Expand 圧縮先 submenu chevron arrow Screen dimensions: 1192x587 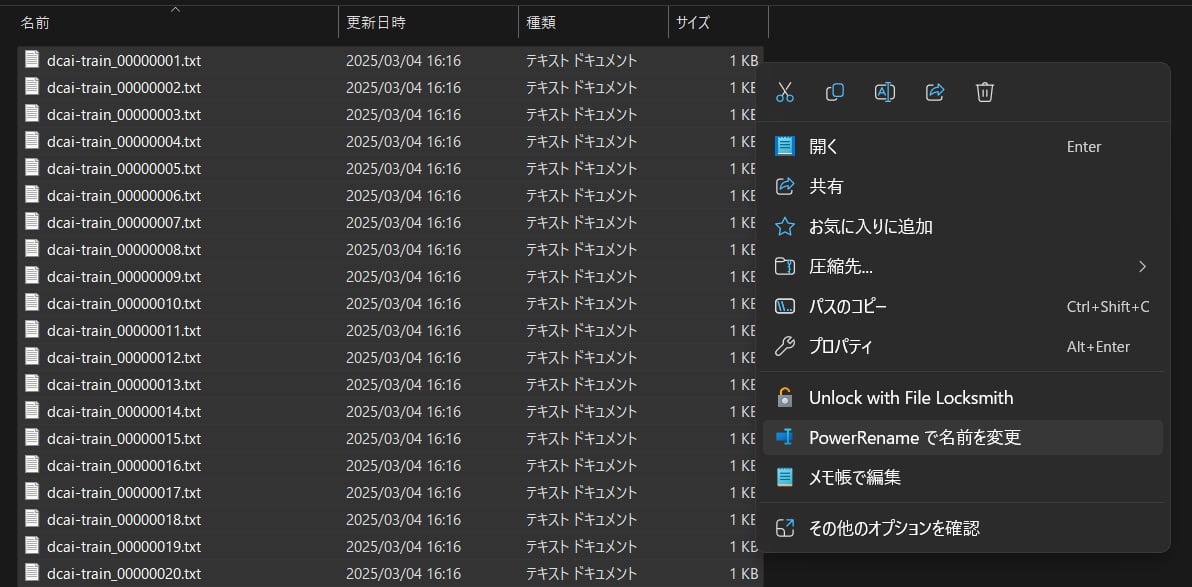pyautogui.click(x=1142, y=266)
